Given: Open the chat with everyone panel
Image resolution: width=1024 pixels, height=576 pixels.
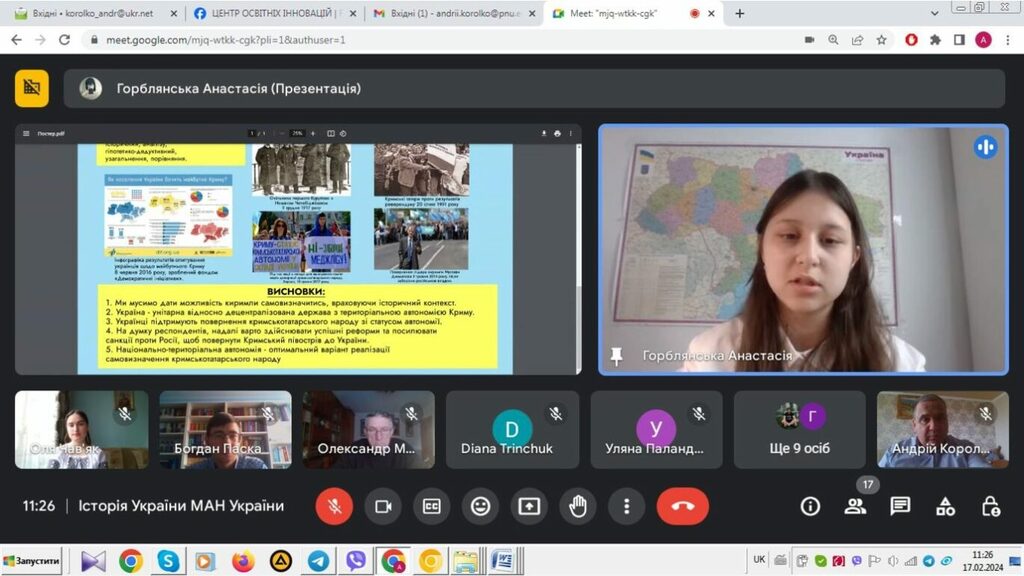Looking at the screenshot, I should 900,506.
